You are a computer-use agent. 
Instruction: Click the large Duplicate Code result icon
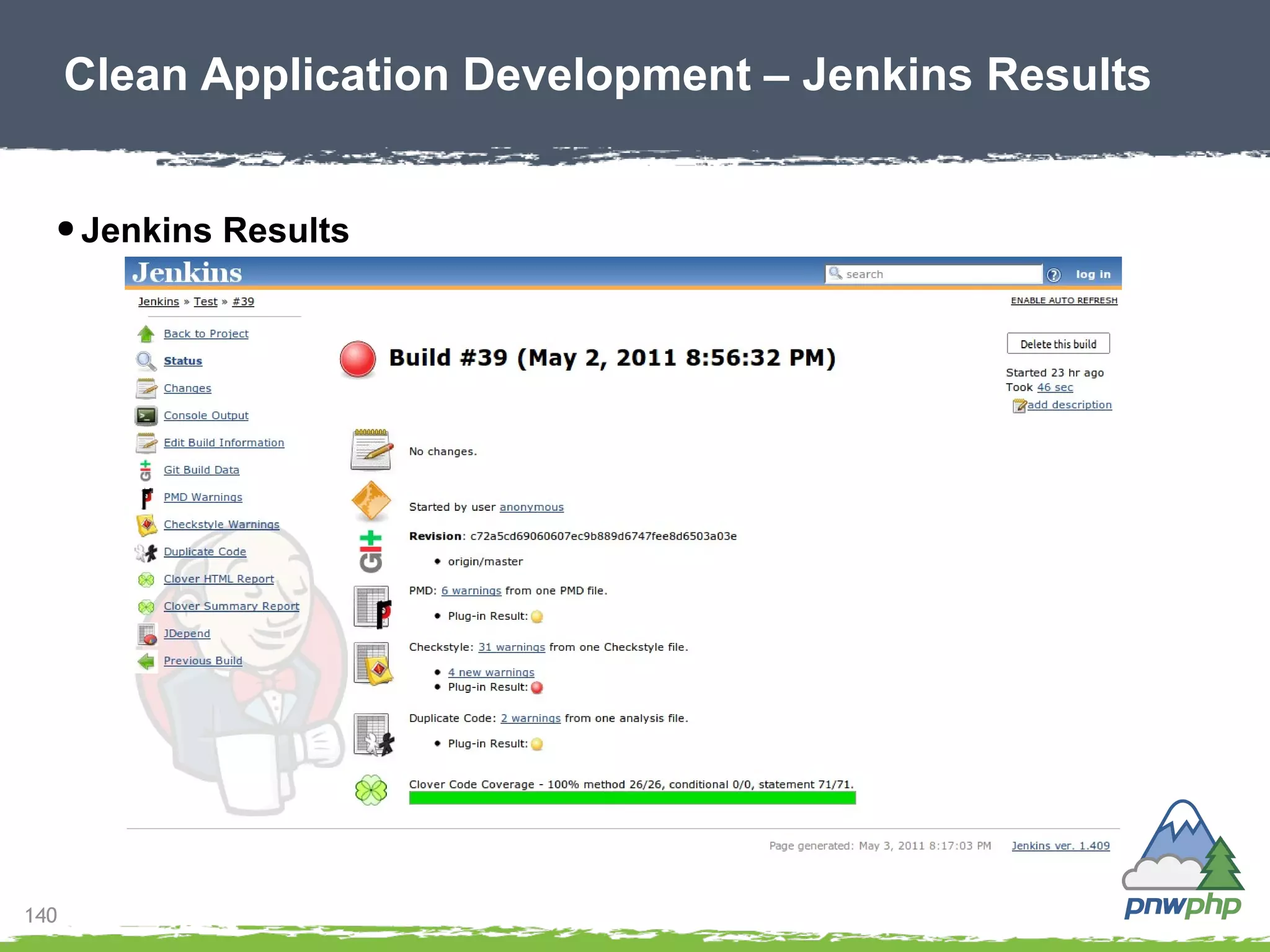(x=373, y=734)
